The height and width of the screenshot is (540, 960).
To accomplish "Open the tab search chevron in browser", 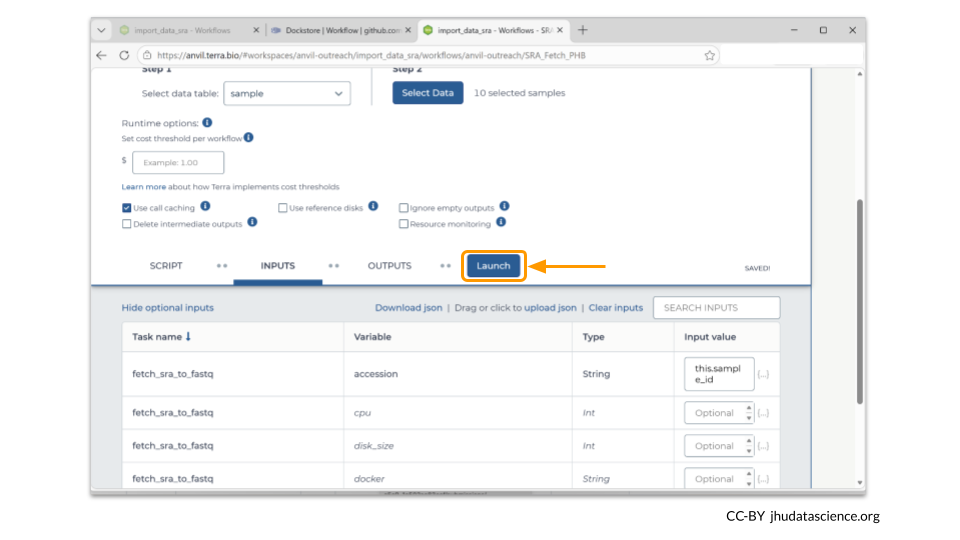I will coord(102,30).
